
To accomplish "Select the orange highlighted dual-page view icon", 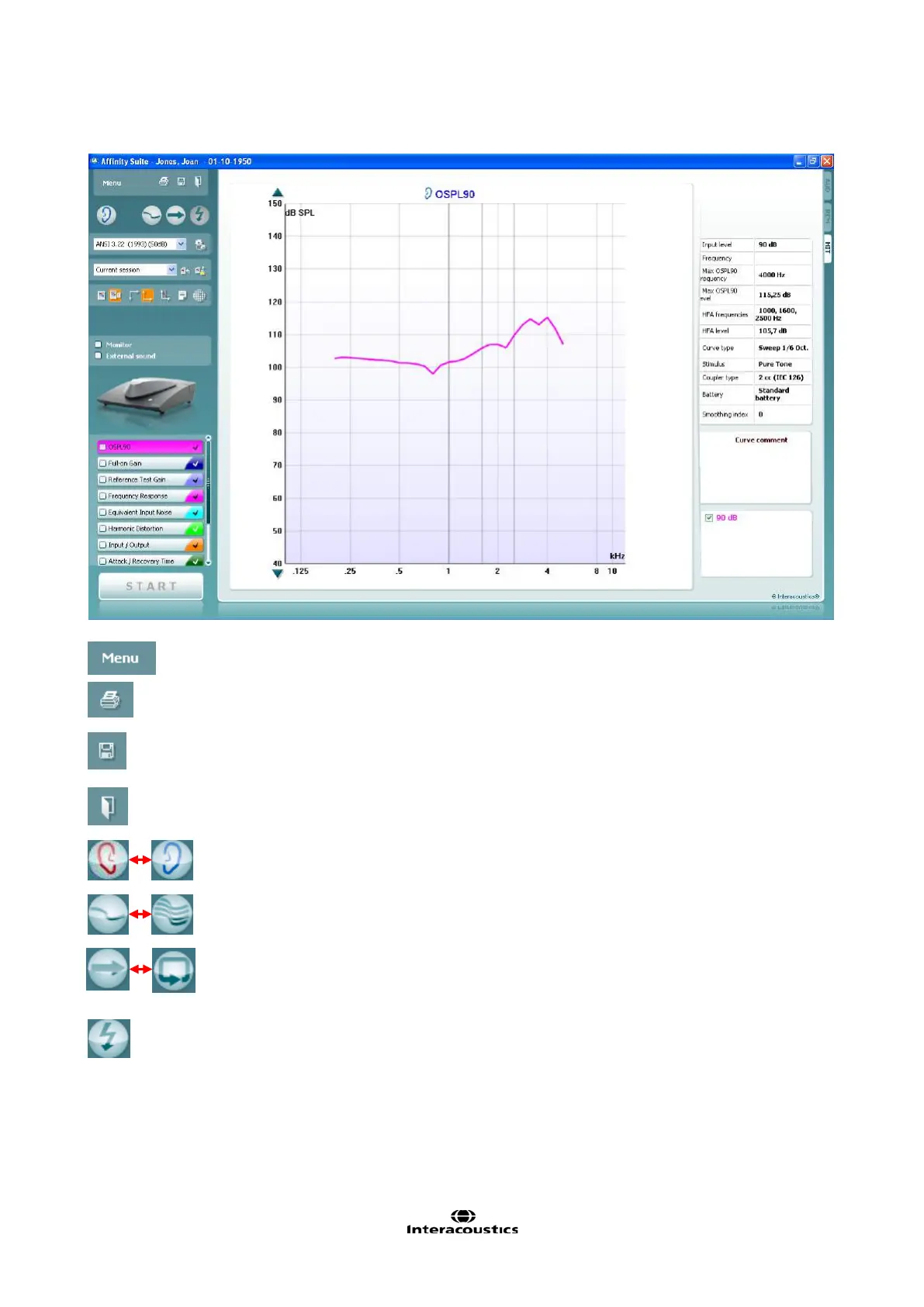I will [115, 296].
